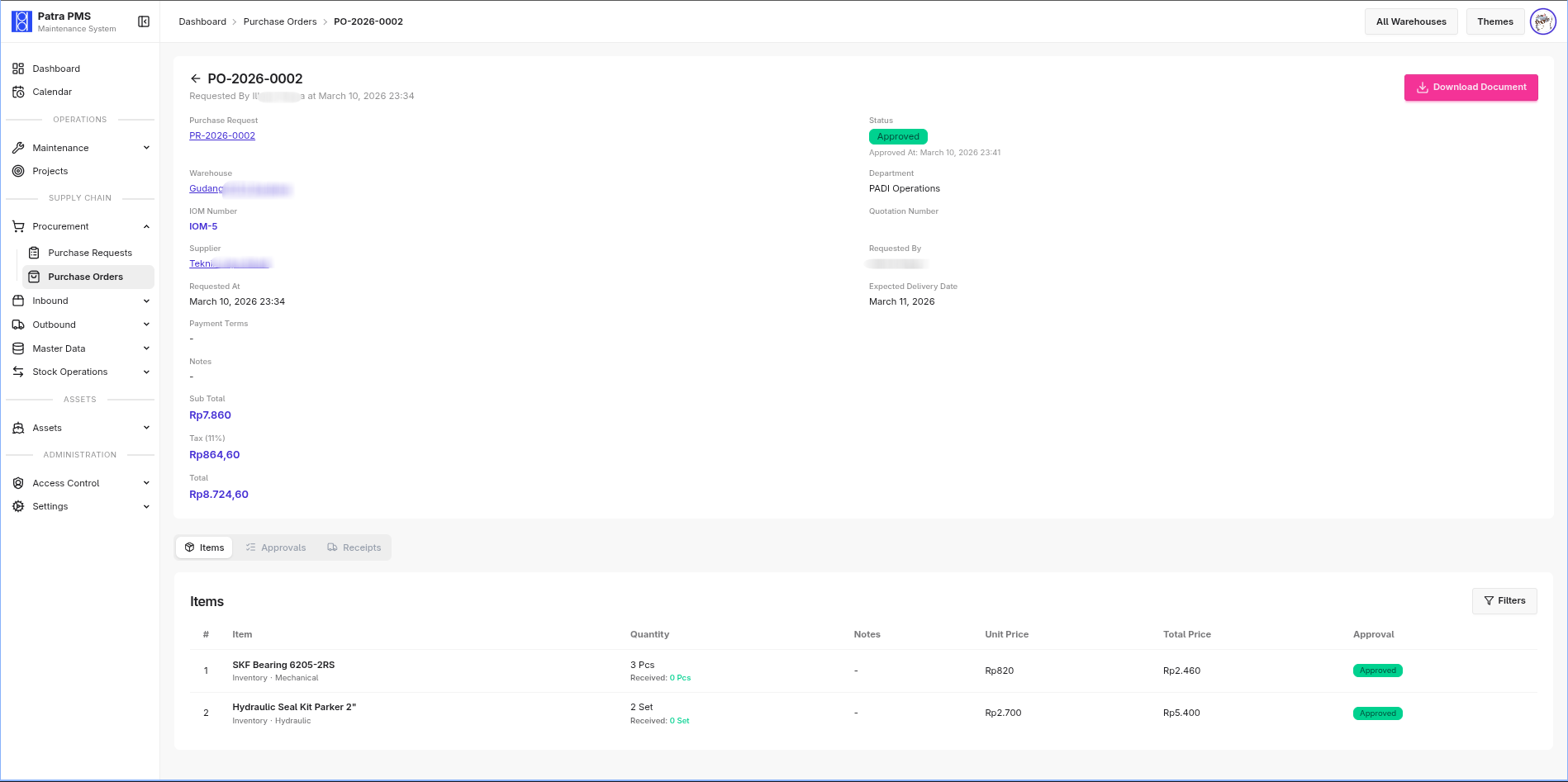Image resolution: width=1568 pixels, height=782 pixels.
Task: Click the Approved status badge
Action: pos(898,137)
